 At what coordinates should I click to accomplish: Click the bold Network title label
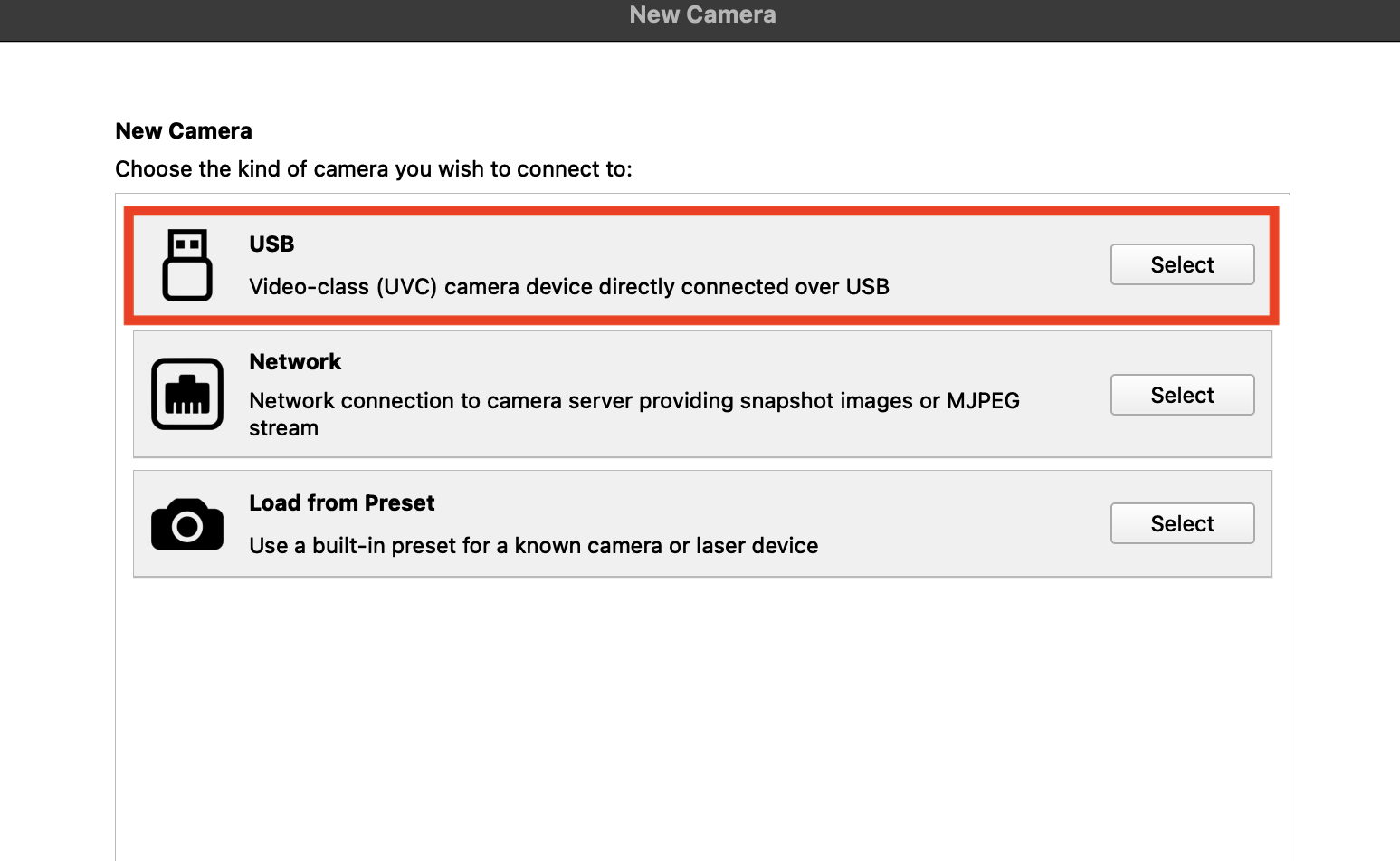point(295,362)
